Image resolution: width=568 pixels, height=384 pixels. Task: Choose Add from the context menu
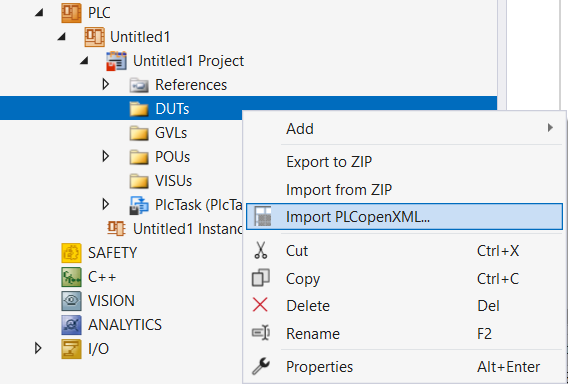tap(404, 129)
